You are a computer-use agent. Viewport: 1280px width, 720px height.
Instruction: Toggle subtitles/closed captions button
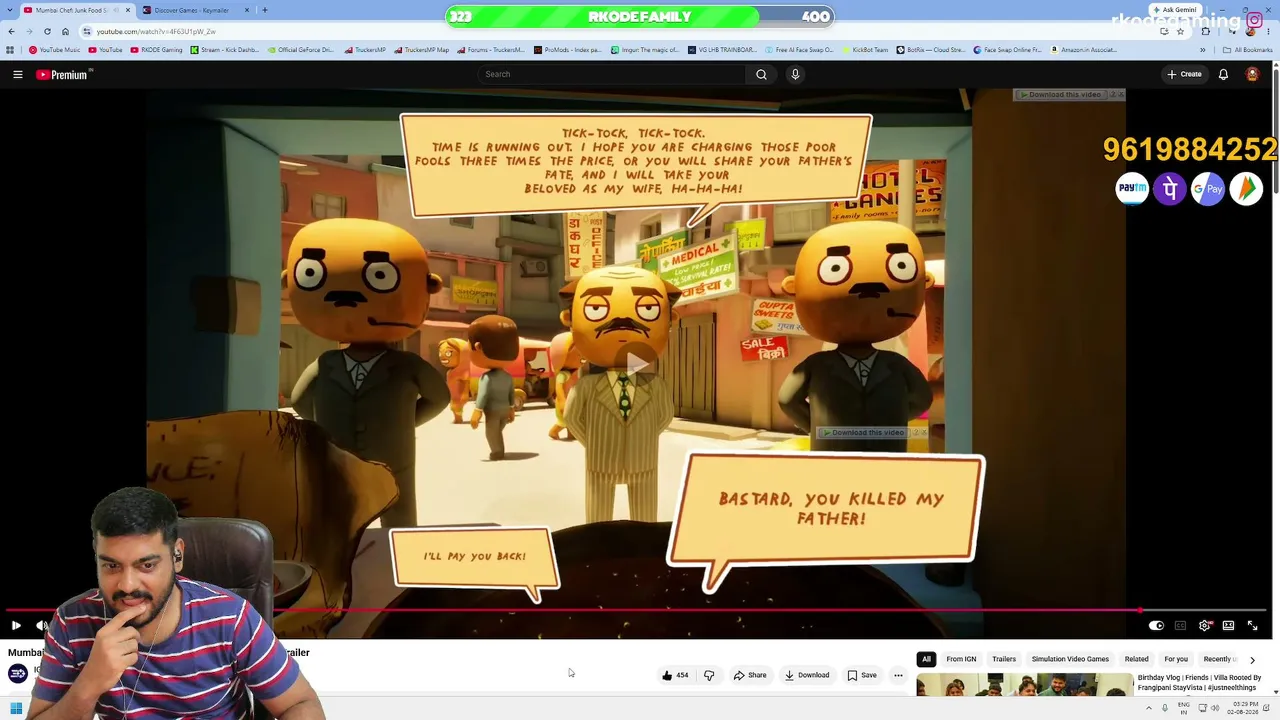pos(1180,625)
